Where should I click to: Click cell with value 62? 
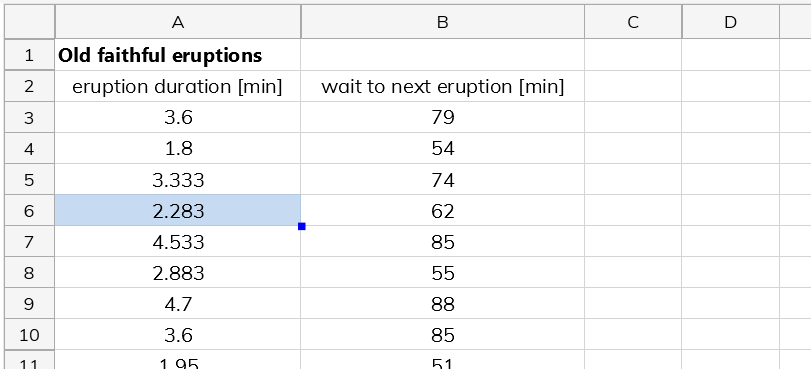point(443,211)
